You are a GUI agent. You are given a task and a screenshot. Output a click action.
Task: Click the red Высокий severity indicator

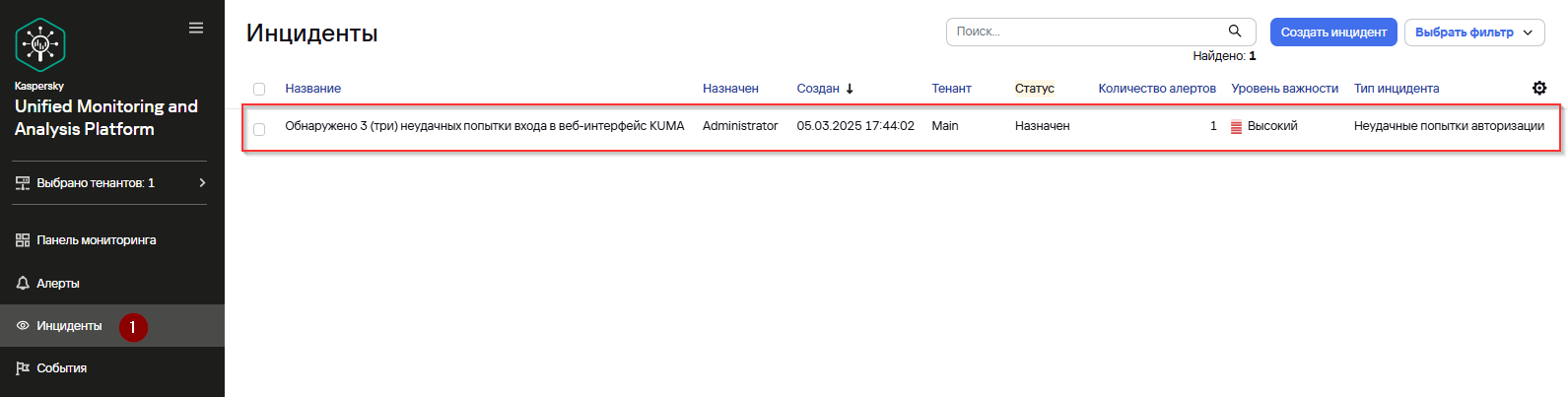[x=1236, y=126]
